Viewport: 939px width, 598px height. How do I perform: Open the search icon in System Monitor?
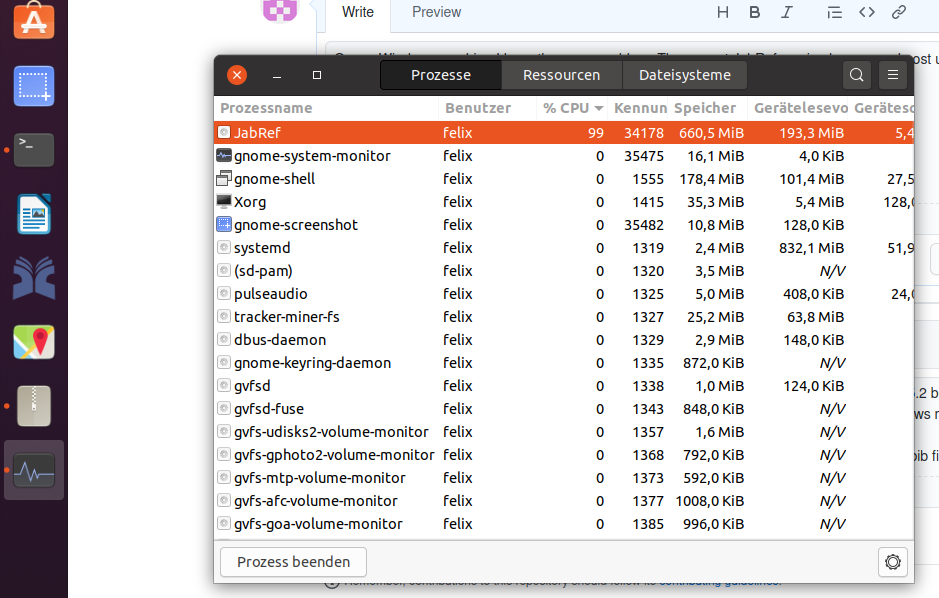pos(856,75)
